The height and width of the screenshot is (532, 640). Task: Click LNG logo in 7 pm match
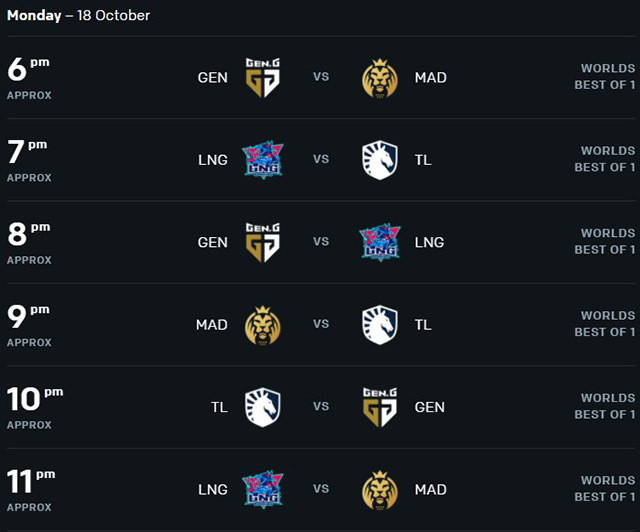click(262, 160)
